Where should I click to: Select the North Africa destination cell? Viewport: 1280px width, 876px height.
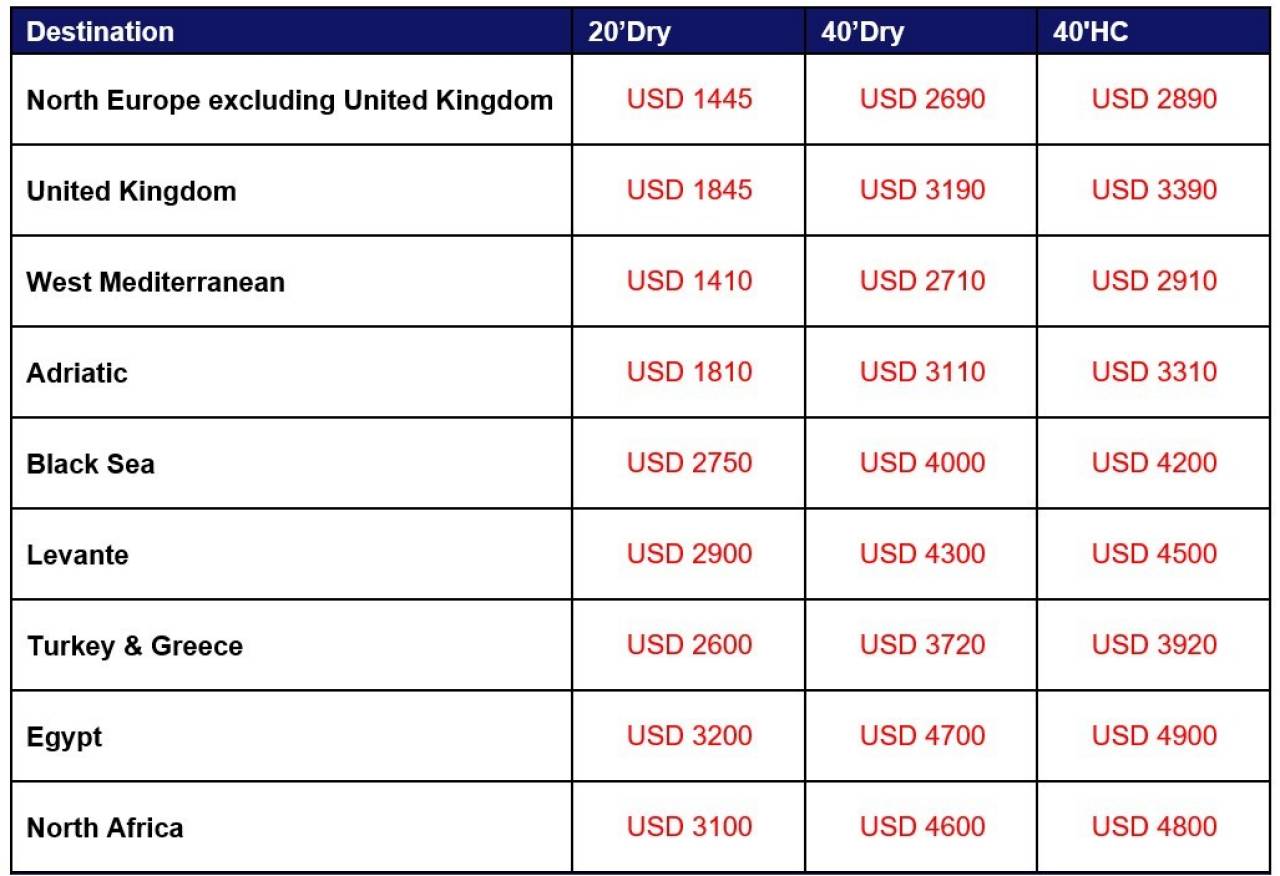coord(292,828)
